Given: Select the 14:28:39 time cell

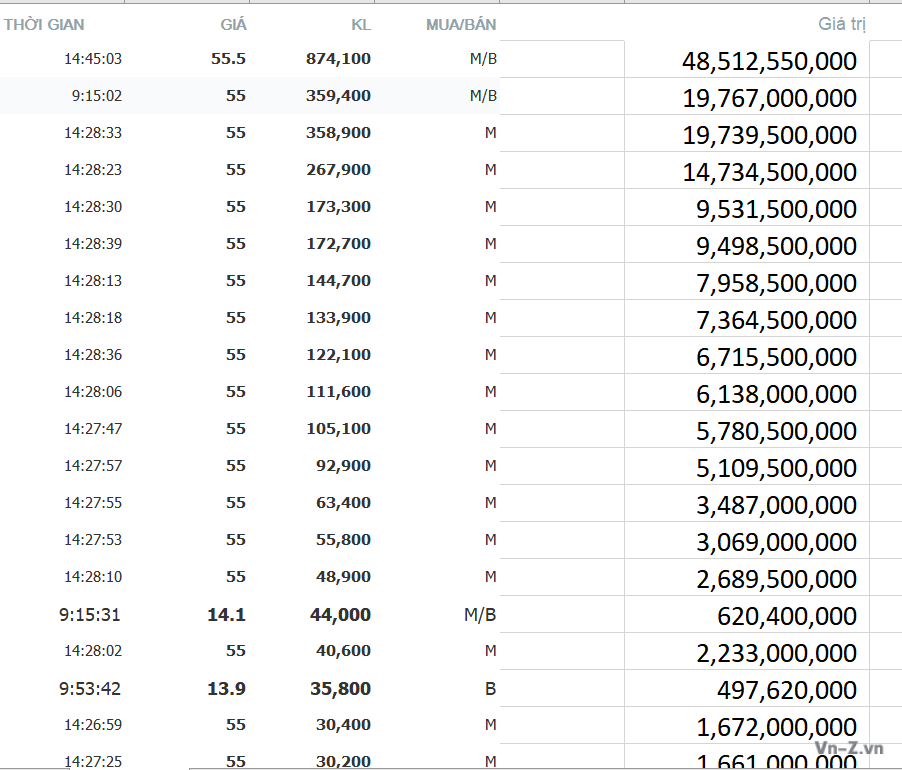Looking at the screenshot, I should 93,244.
